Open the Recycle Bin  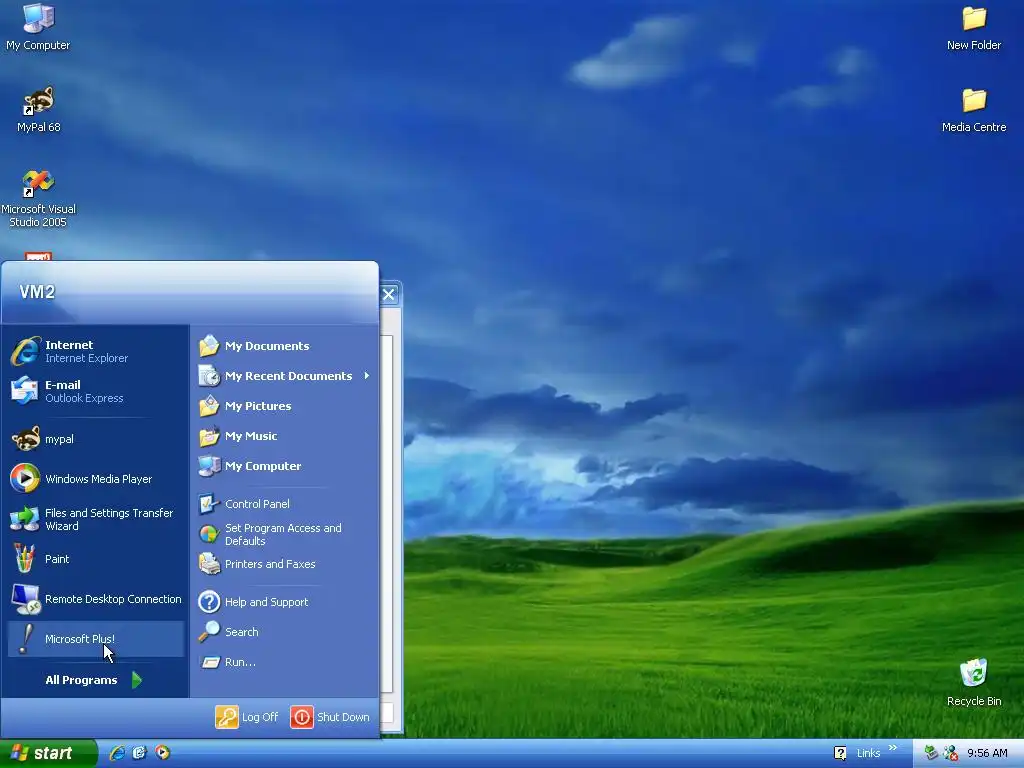point(974,683)
